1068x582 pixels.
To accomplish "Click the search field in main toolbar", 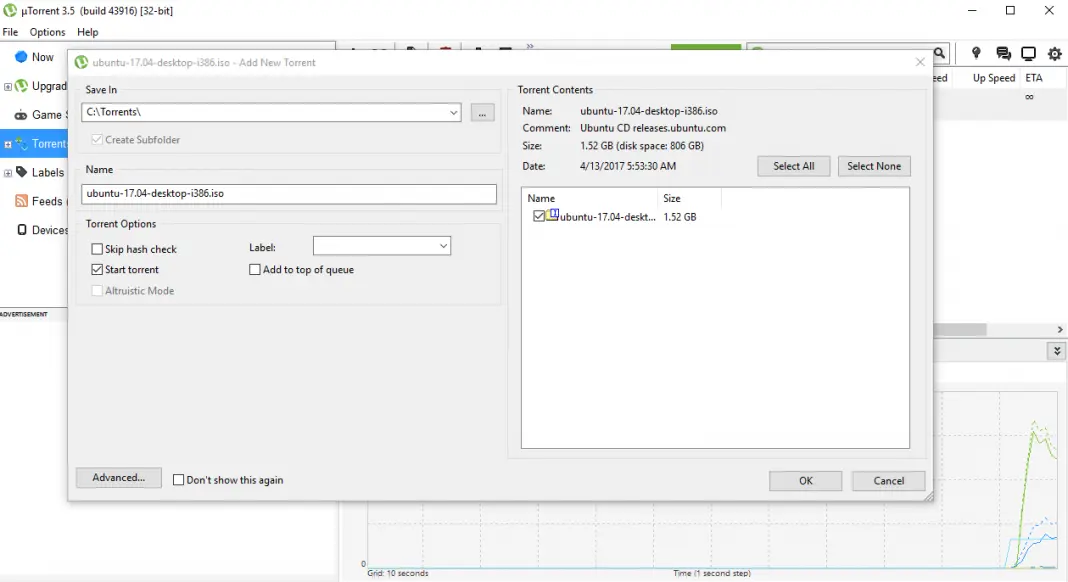I will (x=839, y=53).
